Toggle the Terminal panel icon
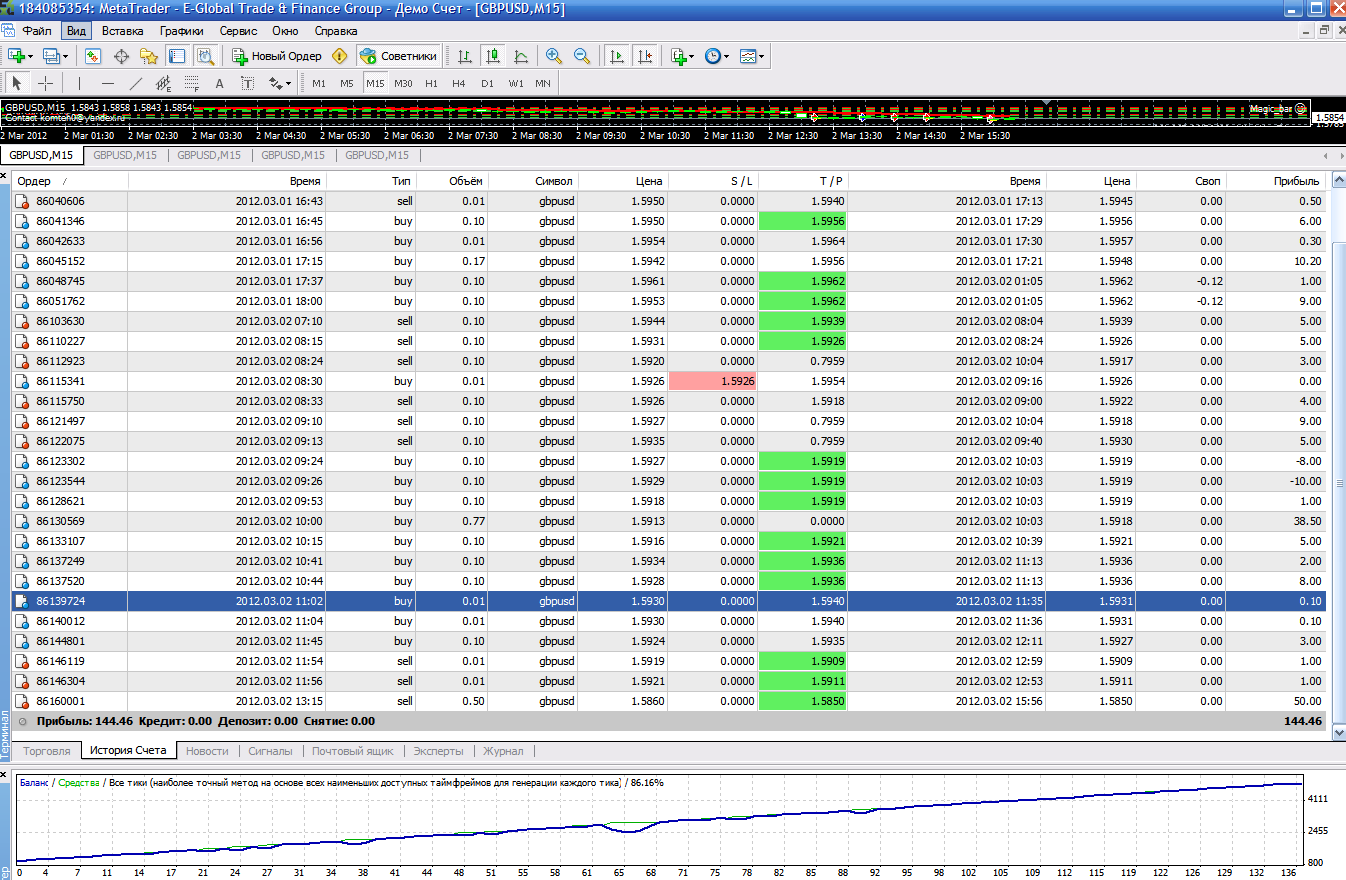1346x880 pixels. tap(177, 56)
